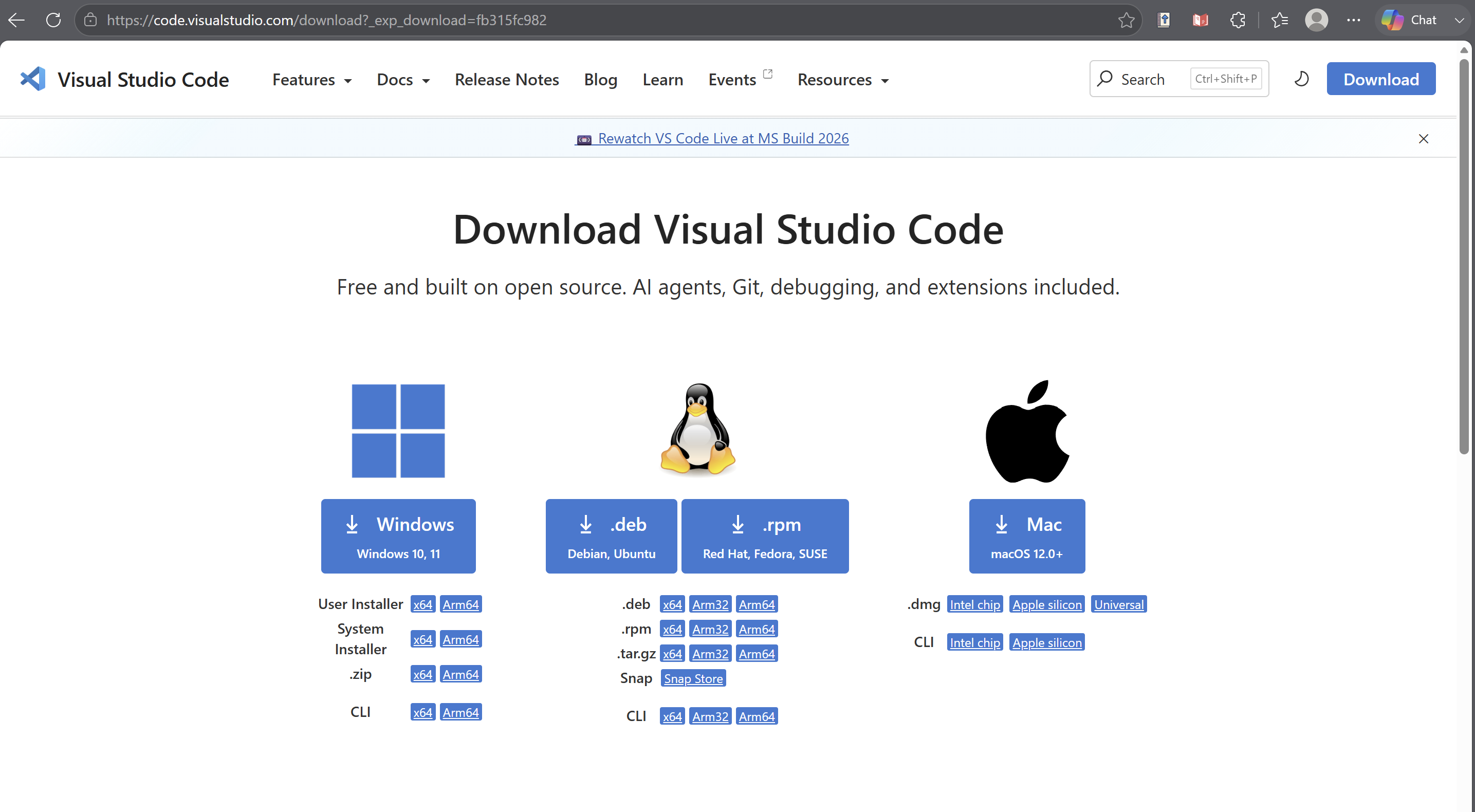
Task: View site information lock icon
Action: pos(90,20)
